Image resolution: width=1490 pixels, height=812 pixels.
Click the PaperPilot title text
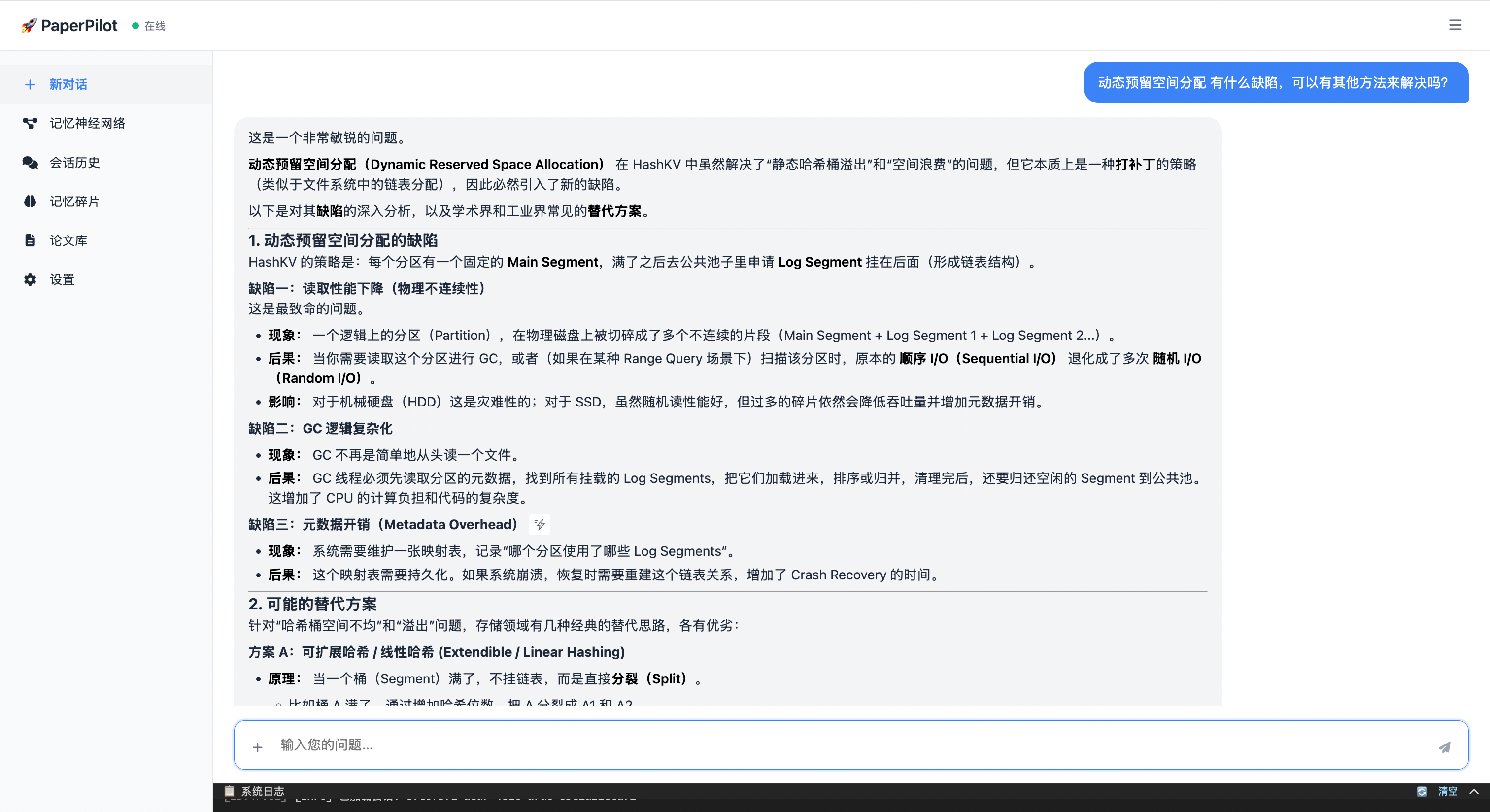[x=79, y=26]
